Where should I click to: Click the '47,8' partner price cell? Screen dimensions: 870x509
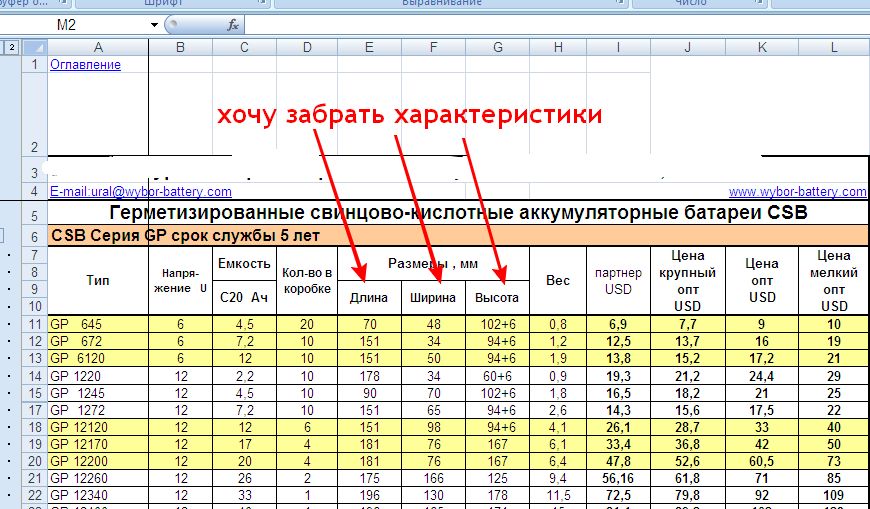pos(618,461)
